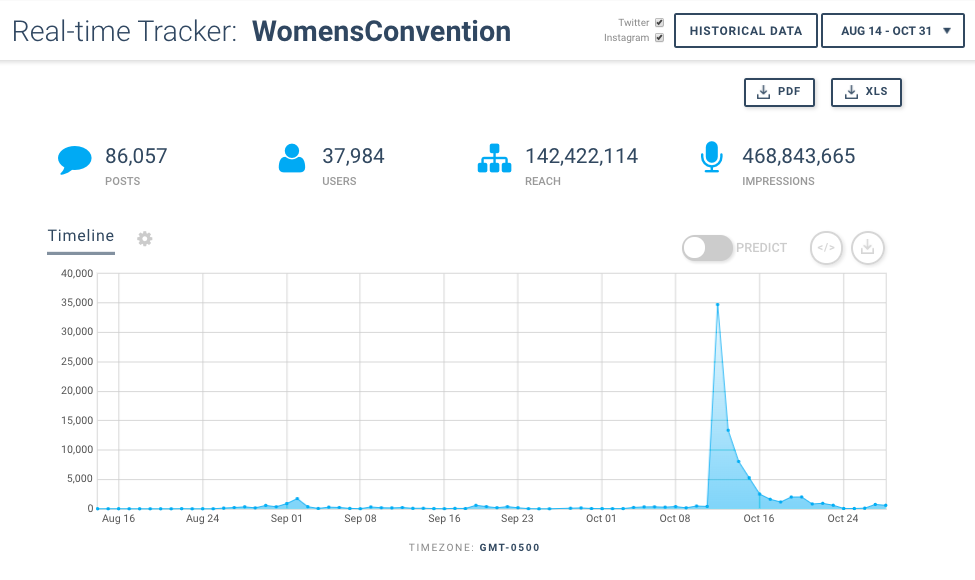Screen dimensions: 975x580
Task: Click the users person icon
Action: point(292,158)
